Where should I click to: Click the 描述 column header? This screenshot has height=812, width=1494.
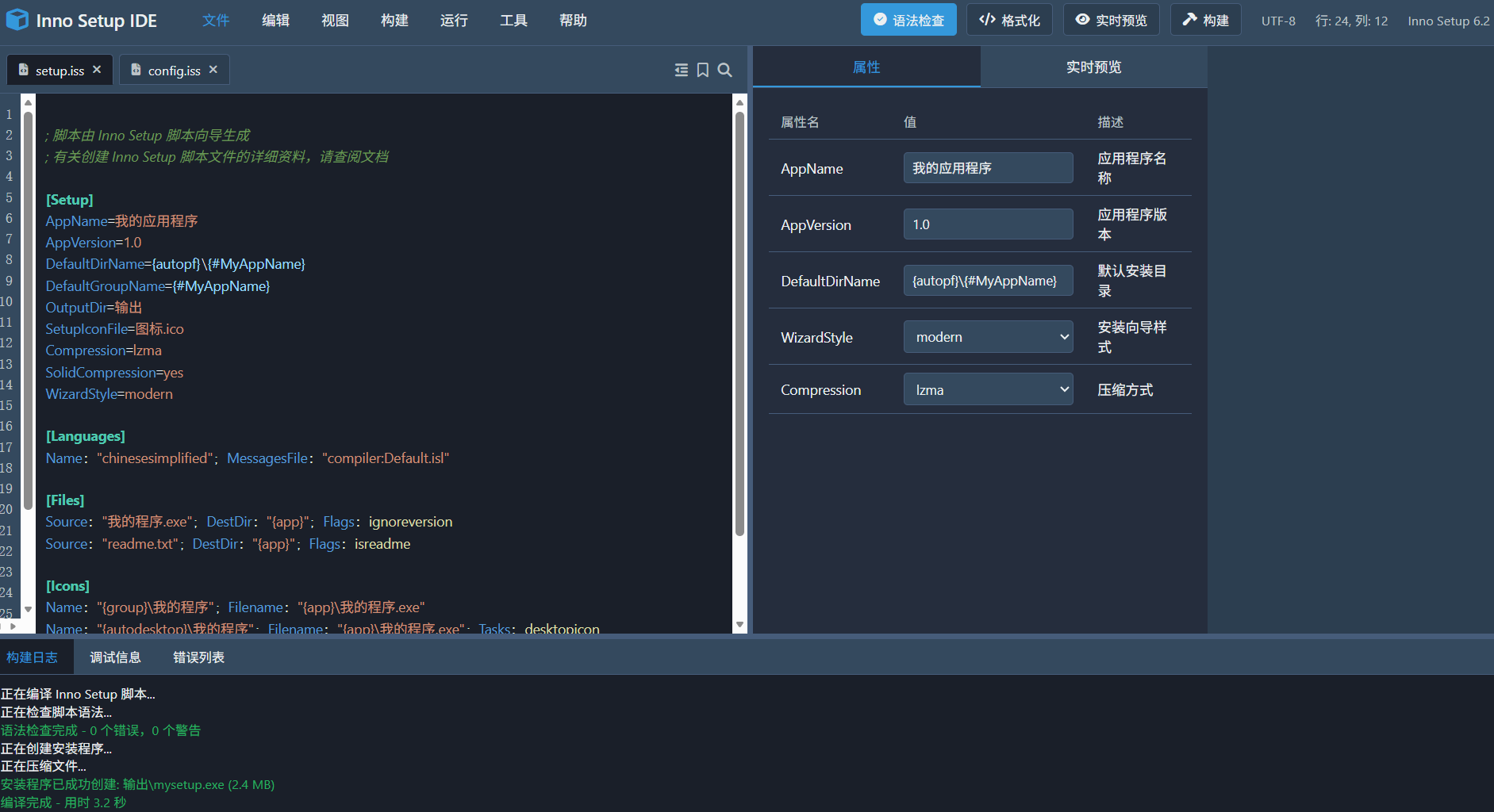point(1111,122)
